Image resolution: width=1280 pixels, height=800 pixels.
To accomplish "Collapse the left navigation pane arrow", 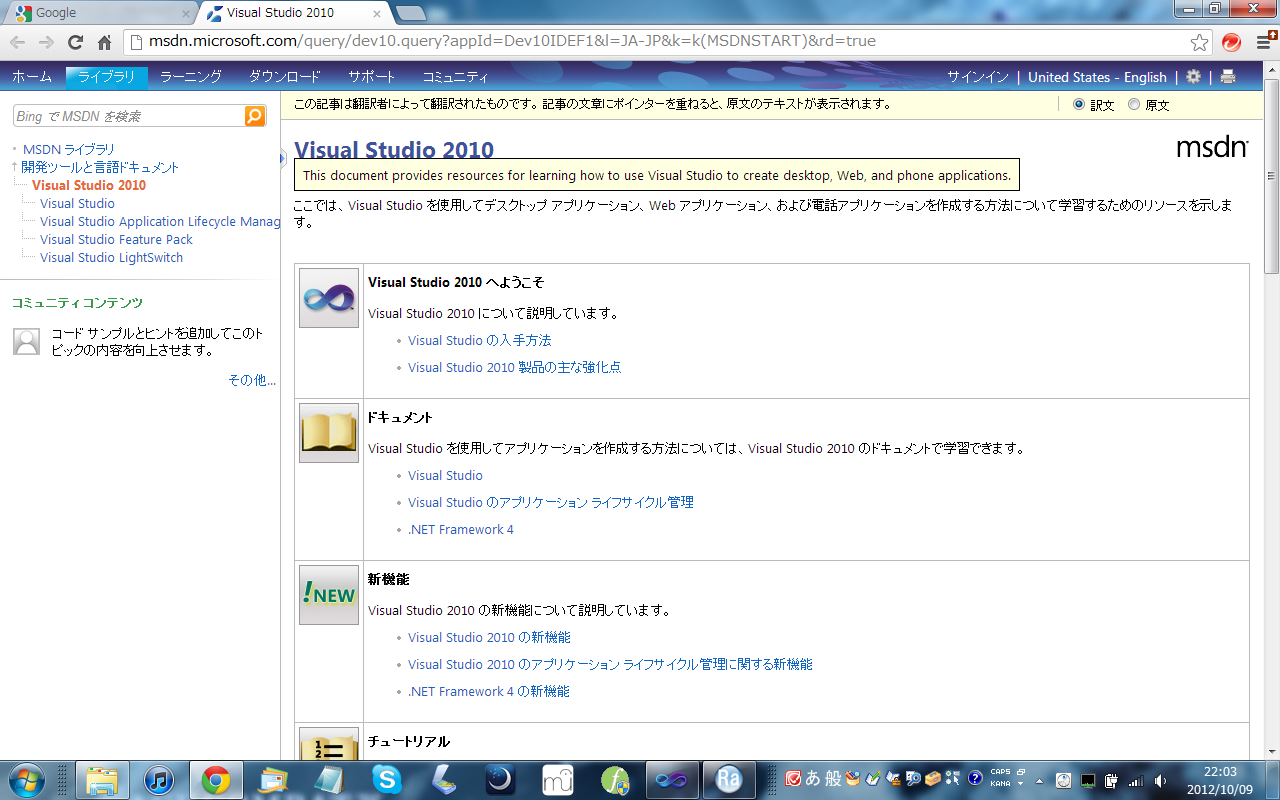I will point(284,157).
